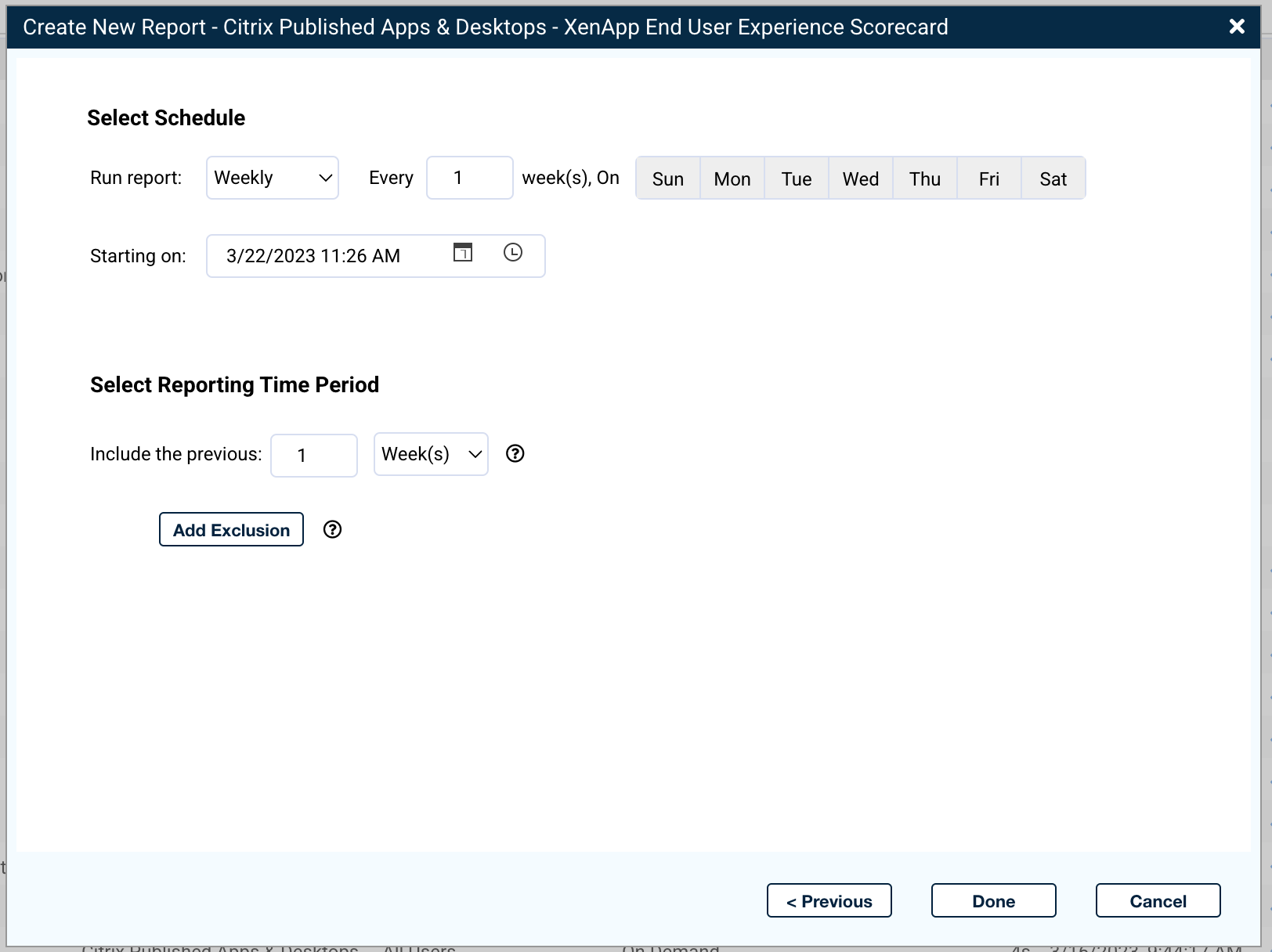Click the Select Reporting Time Period heading
The height and width of the screenshot is (952, 1272).
click(234, 384)
